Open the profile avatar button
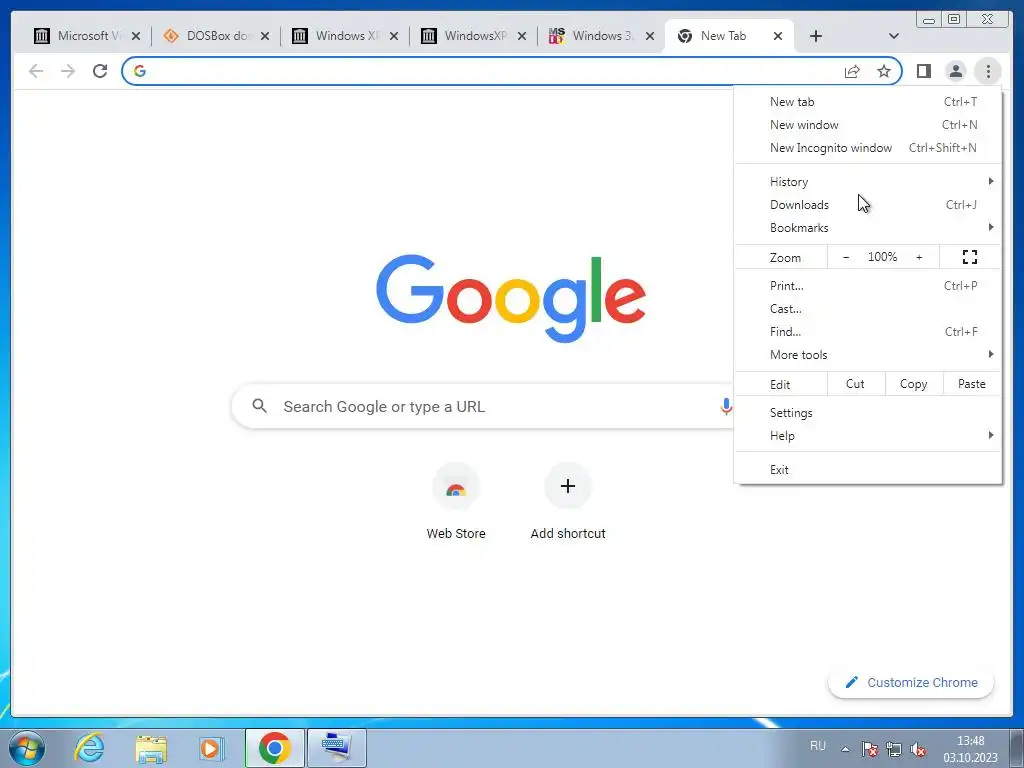 click(x=955, y=71)
